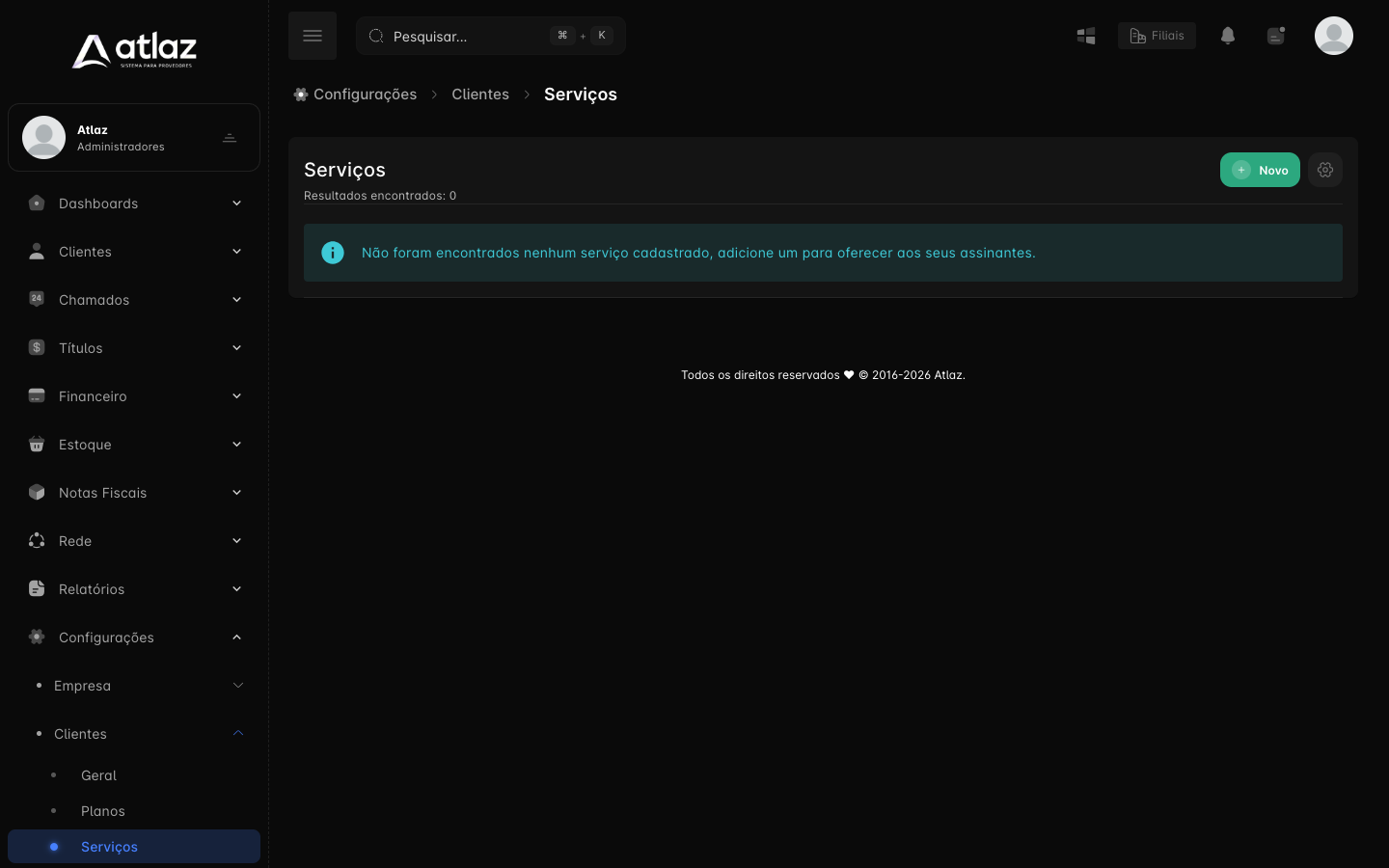This screenshot has height=868, width=1389.
Task: Open the Notas Fiscais menu item
Action: [x=134, y=492]
